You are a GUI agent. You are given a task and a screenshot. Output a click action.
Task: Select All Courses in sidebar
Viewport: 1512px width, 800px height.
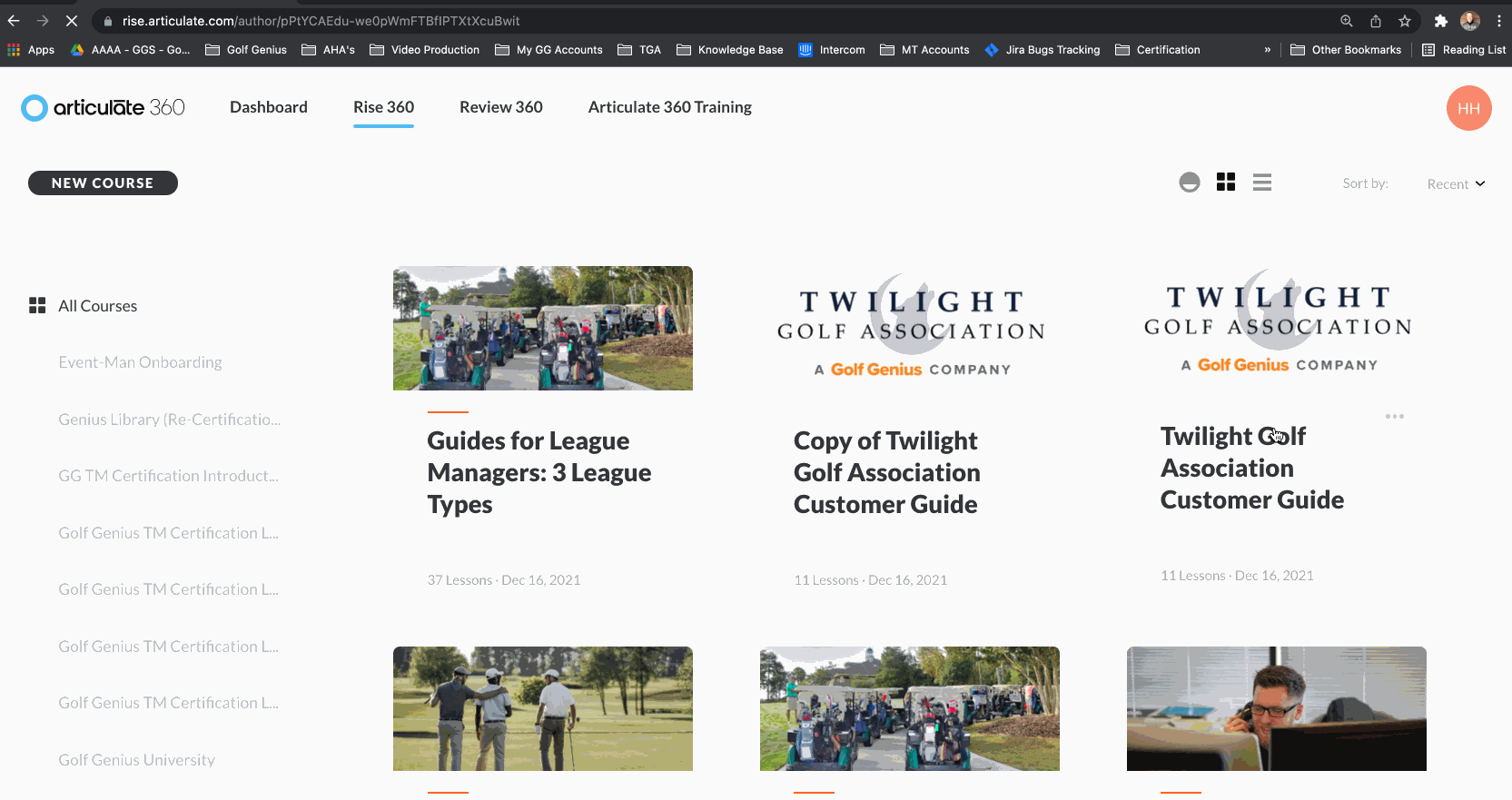[x=98, y=306]
